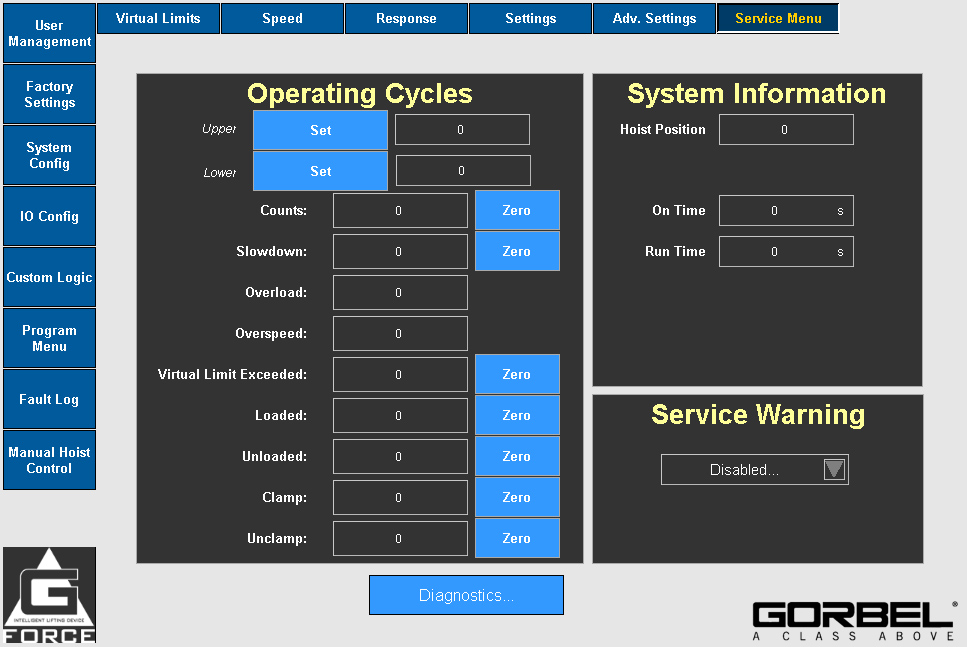
Task: Zero the Counts value
Action: 516,211
